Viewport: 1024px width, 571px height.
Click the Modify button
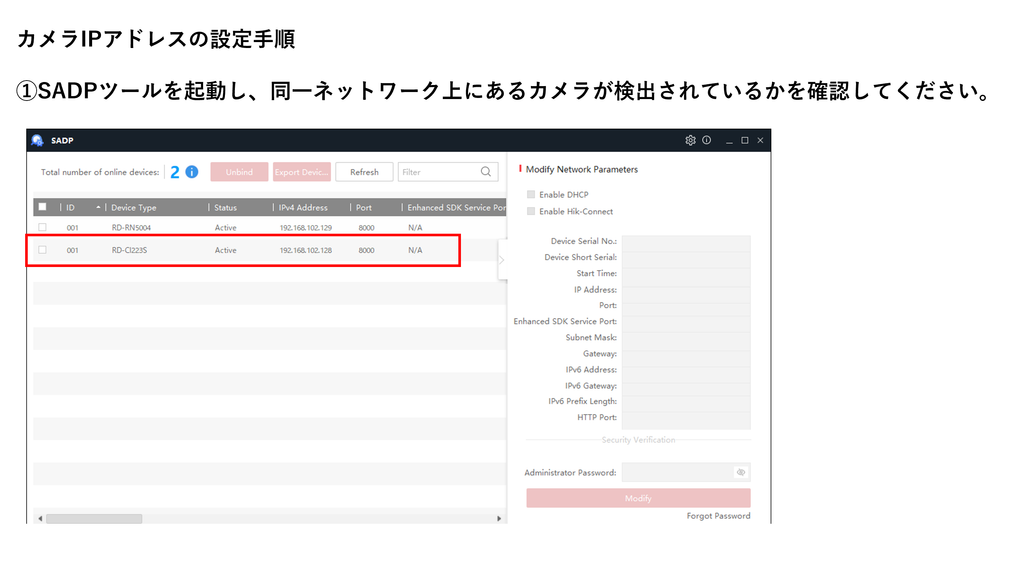pos(638,498)
